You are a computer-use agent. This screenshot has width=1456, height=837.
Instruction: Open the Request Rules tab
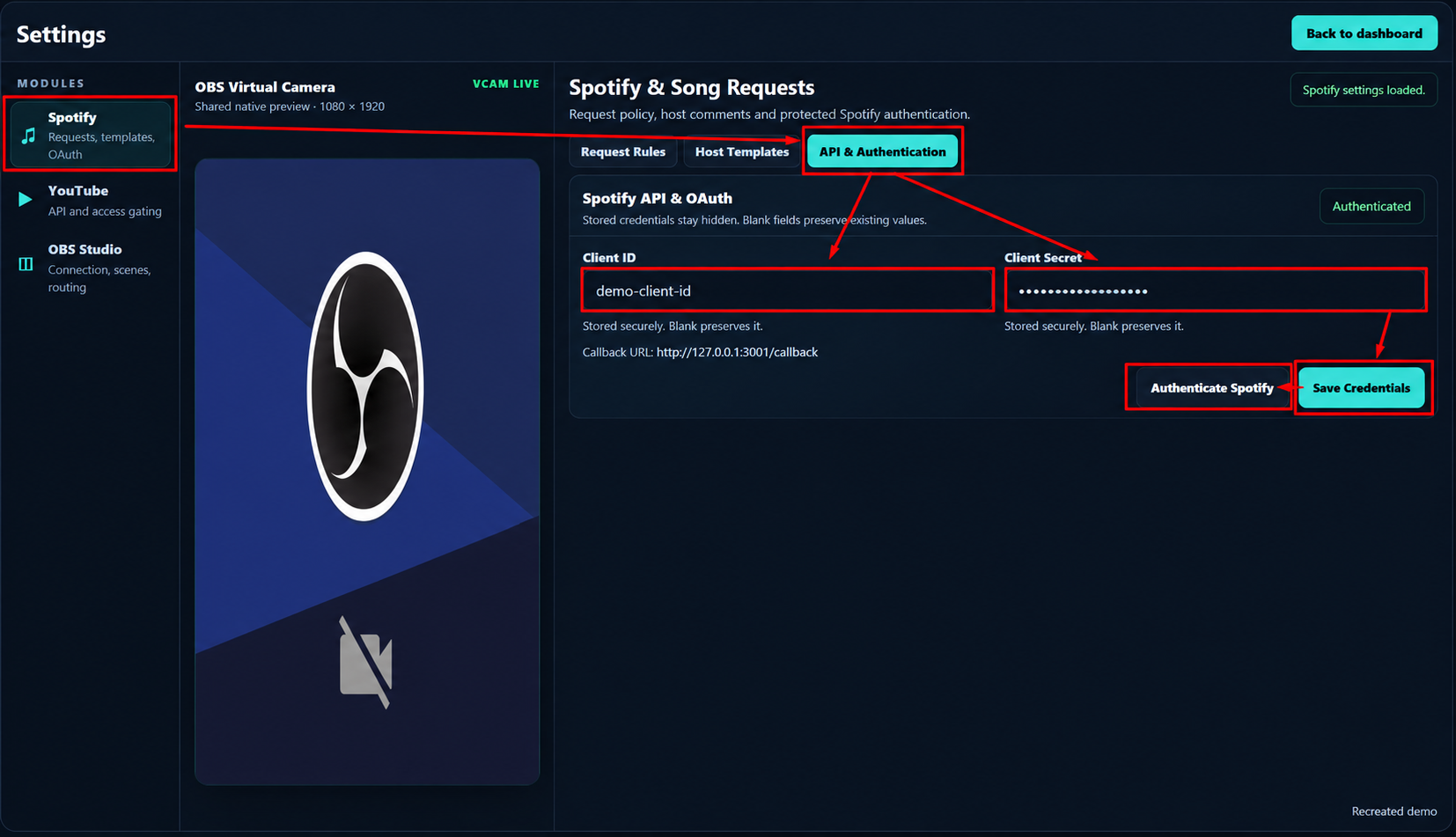pos(623,151)
